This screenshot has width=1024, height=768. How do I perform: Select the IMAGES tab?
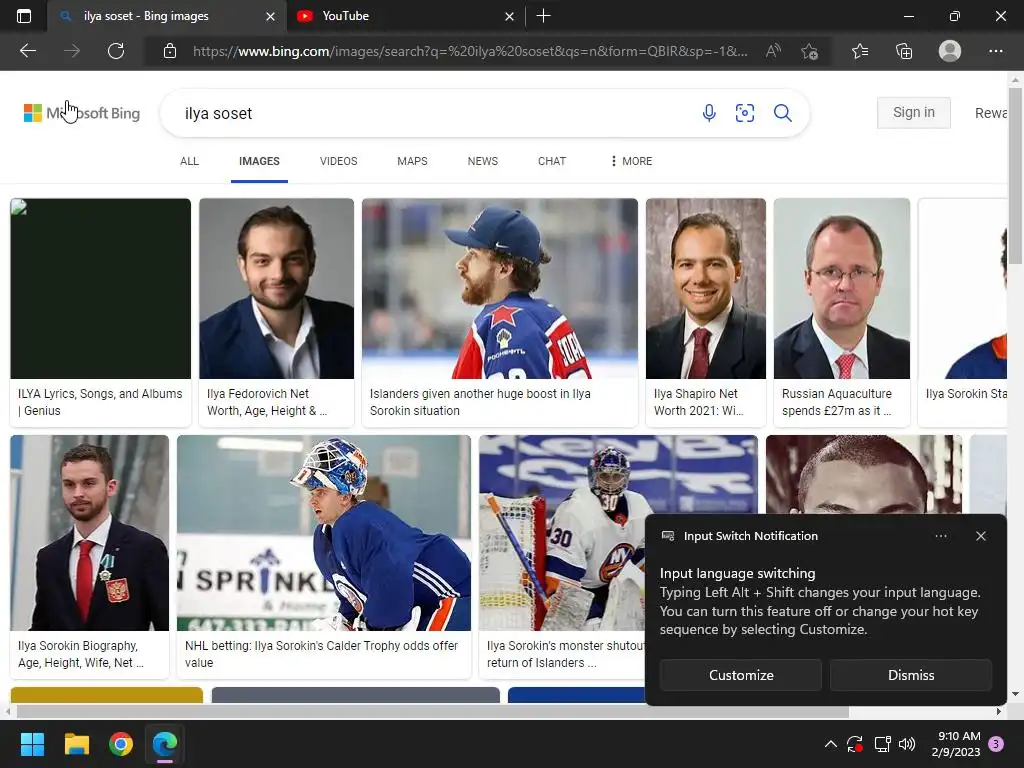pyautogui.click(x=259, y=161)
